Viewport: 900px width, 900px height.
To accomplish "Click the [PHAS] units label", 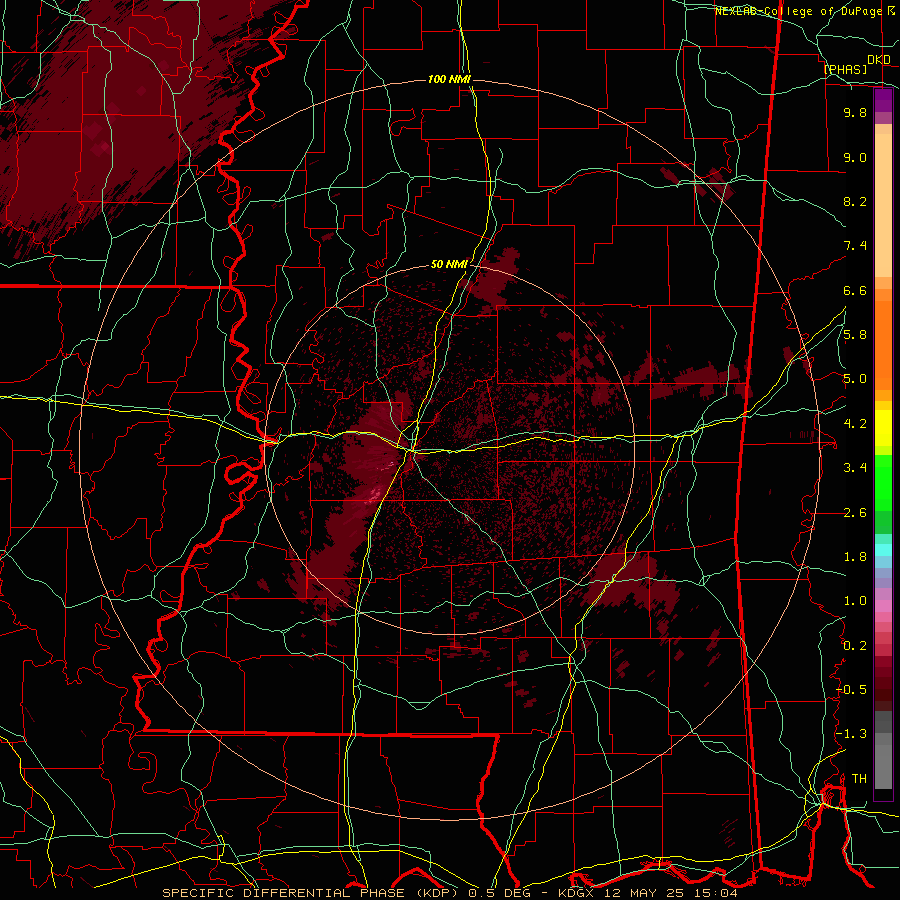I will point(845,69).
